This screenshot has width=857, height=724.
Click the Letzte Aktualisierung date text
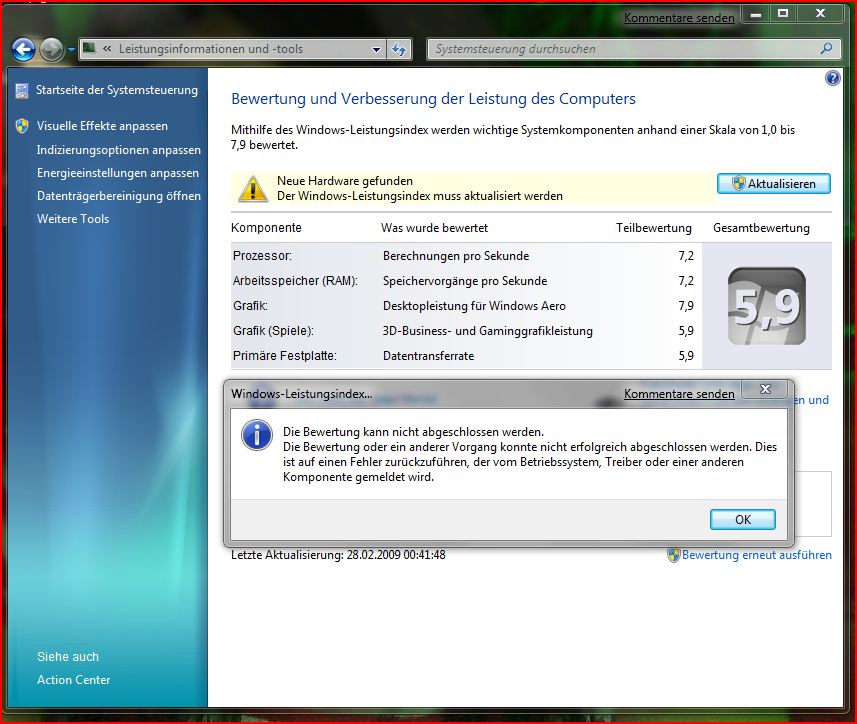coord(338,555)
